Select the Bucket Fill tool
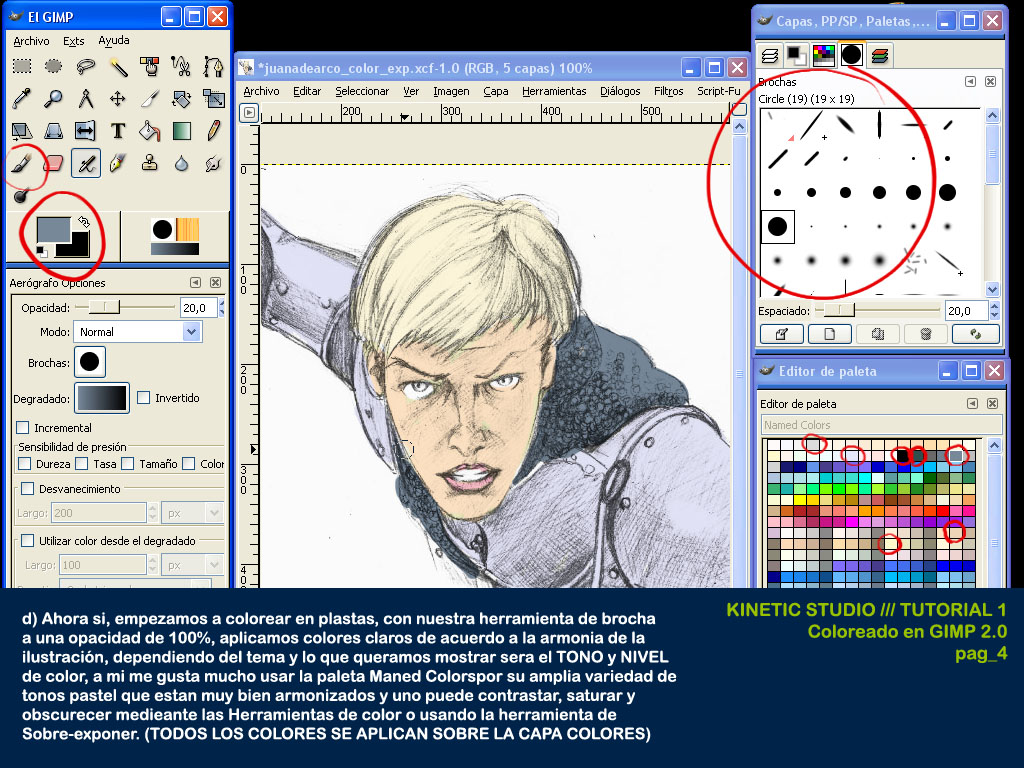The image size is (1024, 768). pyautogui.click(x=150, y=131)
